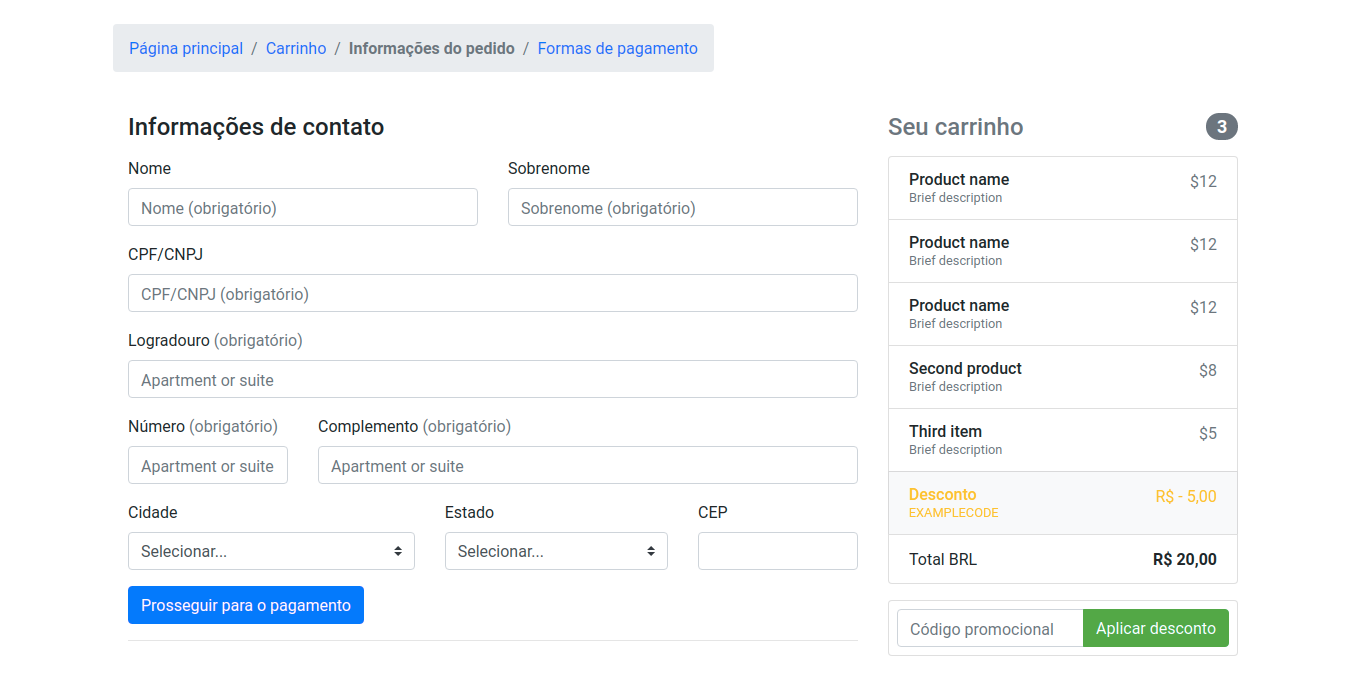Click the Página principal breadcrumb link
The height and width of the screenshot is (696, 1366).
point(186,48)
